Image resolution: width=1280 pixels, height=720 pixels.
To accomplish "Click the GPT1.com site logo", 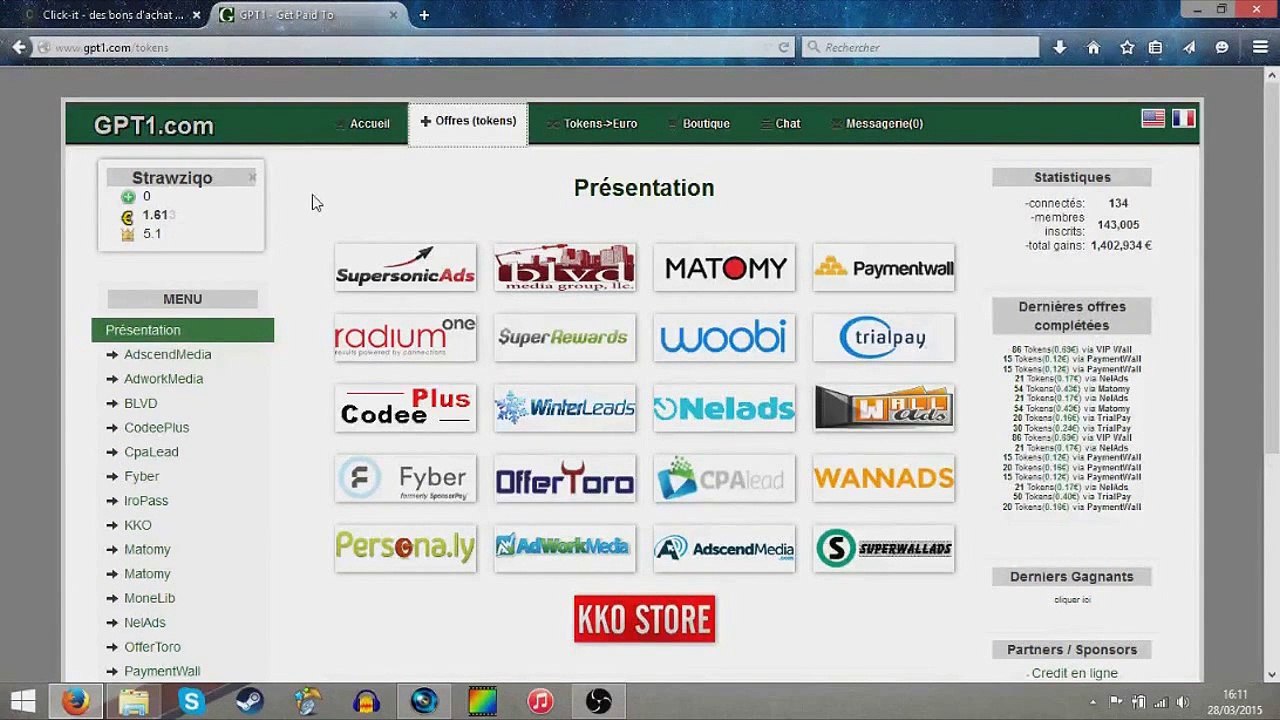I will 154,125.
